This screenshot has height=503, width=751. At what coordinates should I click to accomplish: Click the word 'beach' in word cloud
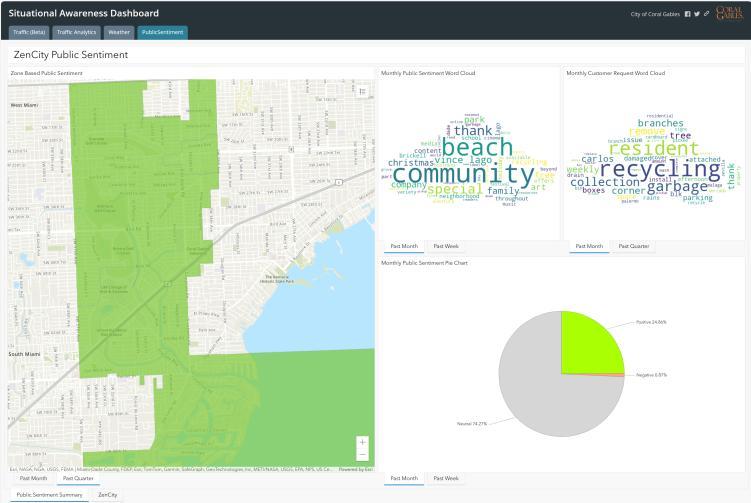477,147
